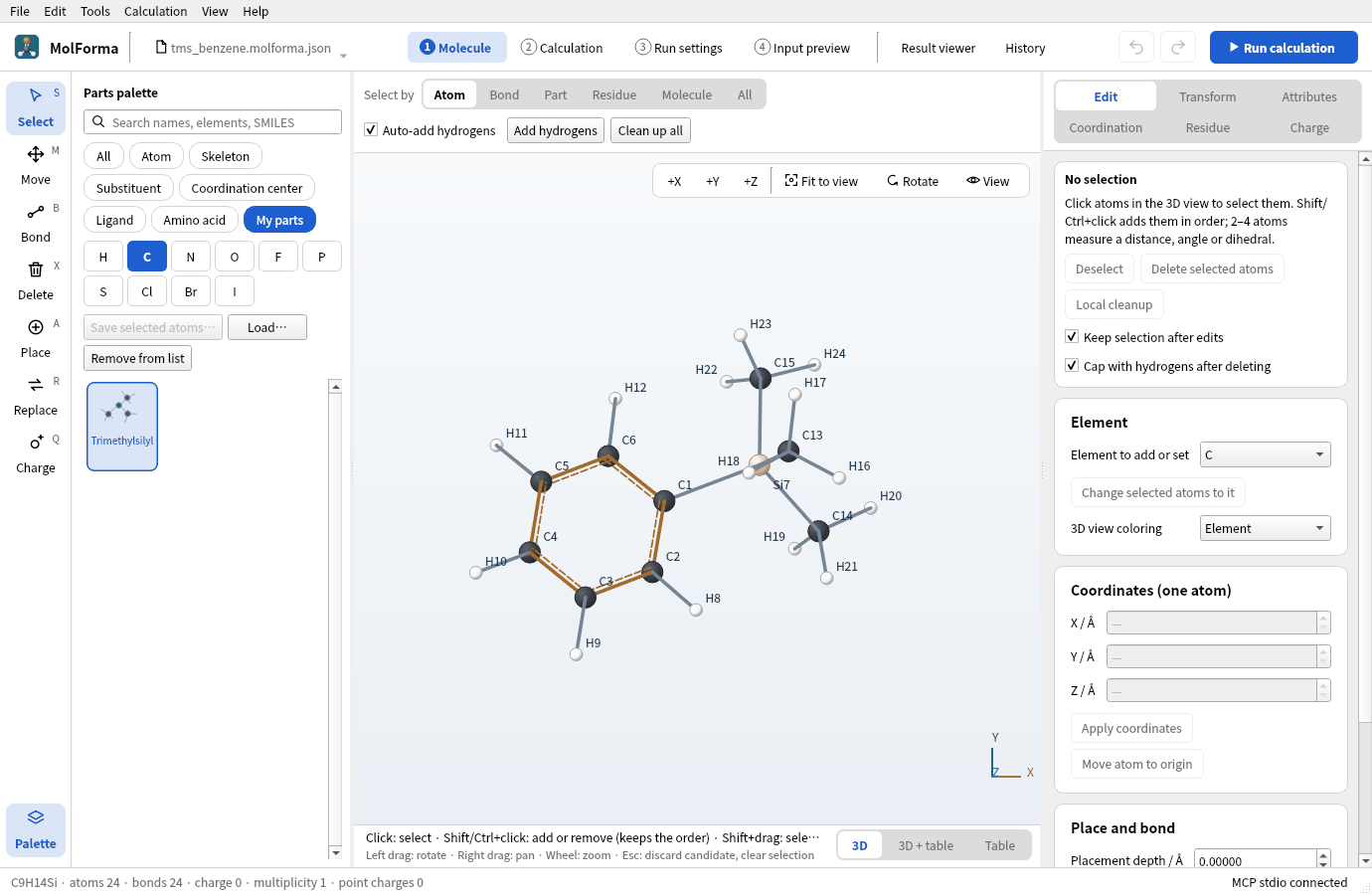The image size is (1372, 895).
Task: Open Element to add or set dropdown
Action: [x=1265, y=454]
